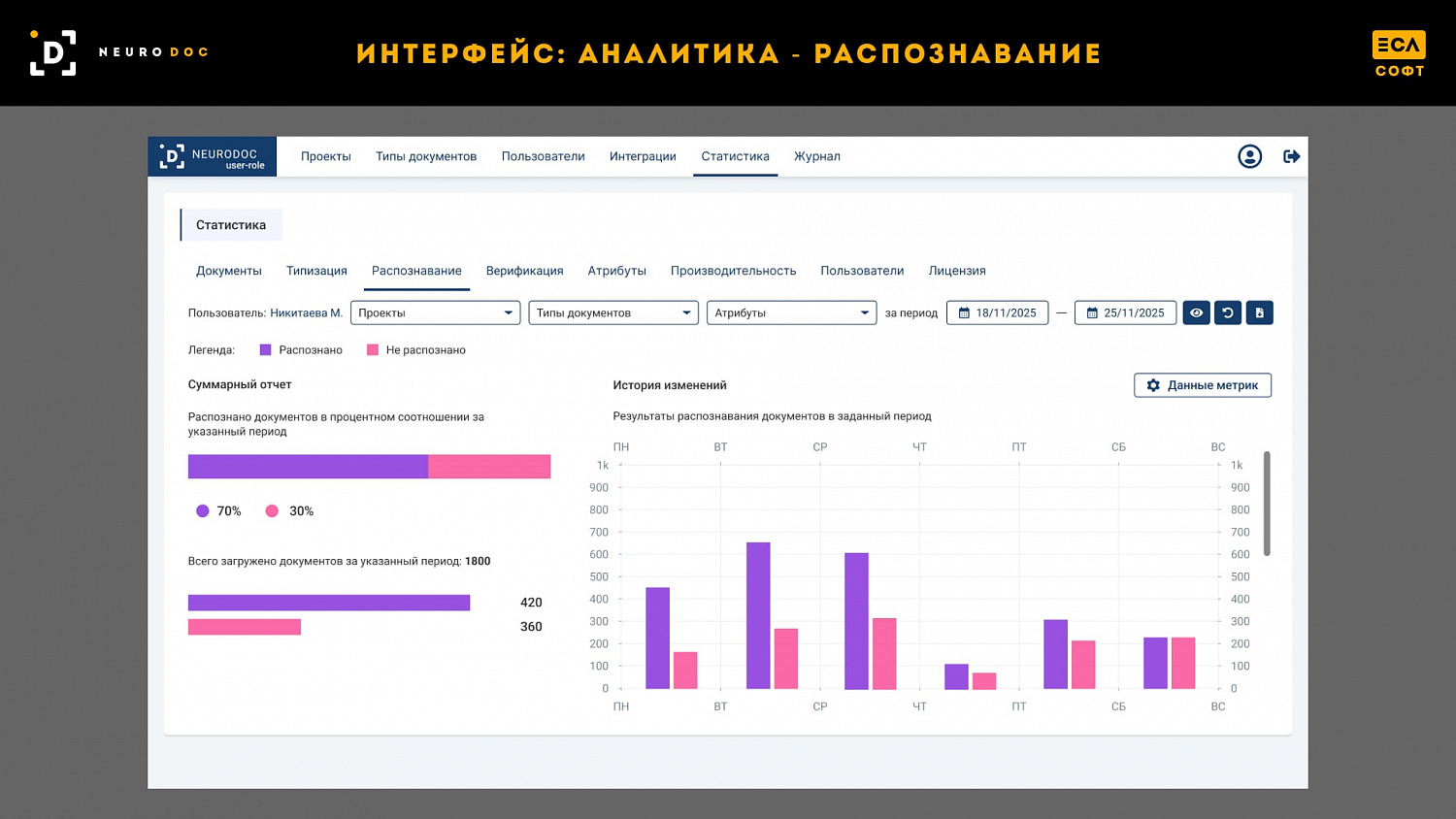This screenshot has height=819, width=1456.
Task: Click the export document icon button
Action: (x=1259, y=312)
